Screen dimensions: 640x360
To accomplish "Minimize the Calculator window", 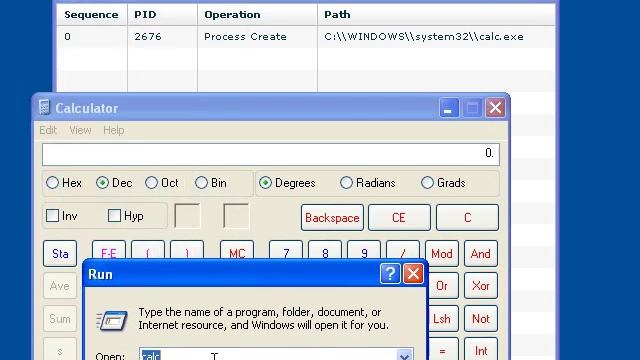I will click(x=449, y=108).
